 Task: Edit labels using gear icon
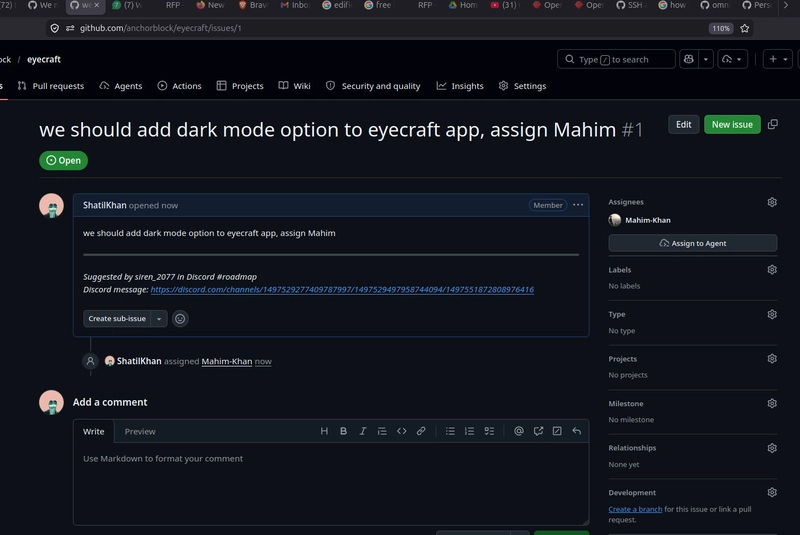click(772, 270)
